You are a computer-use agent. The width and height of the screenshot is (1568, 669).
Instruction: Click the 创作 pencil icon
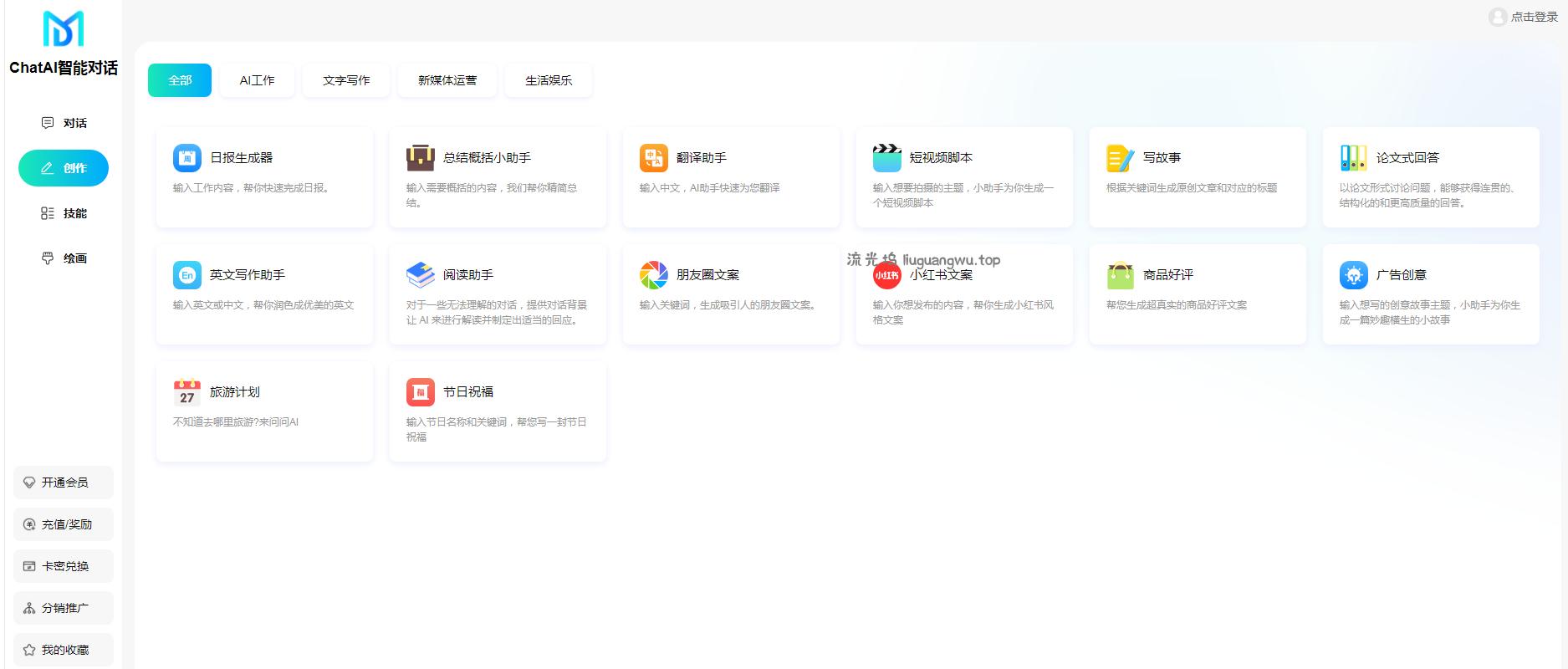click(x=48, y=168)
